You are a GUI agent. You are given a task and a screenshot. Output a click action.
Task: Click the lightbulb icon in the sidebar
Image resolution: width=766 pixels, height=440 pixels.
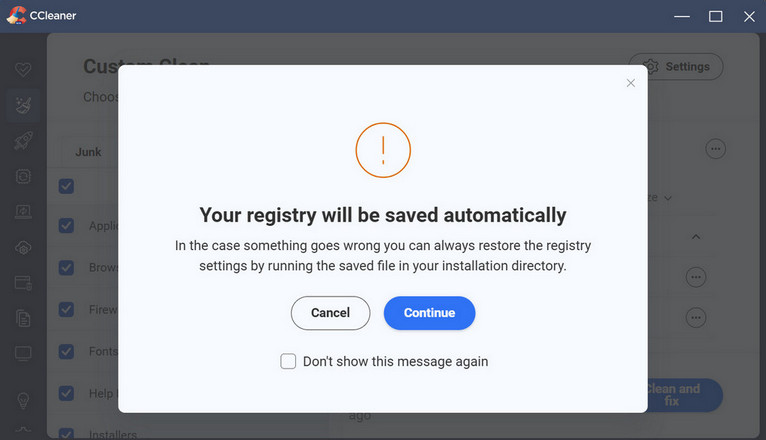pos(22,399)
